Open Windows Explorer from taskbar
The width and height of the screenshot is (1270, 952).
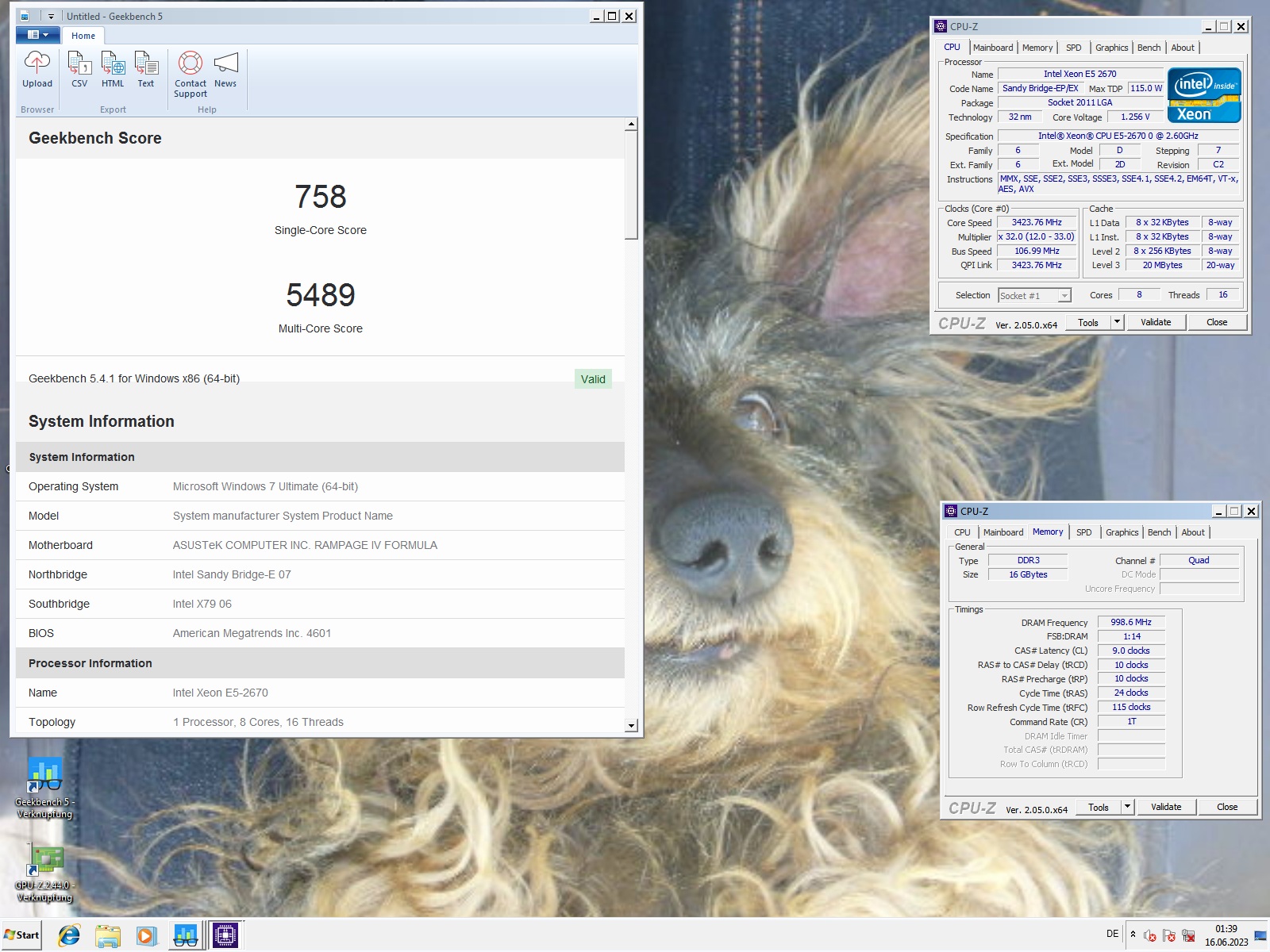108,935
